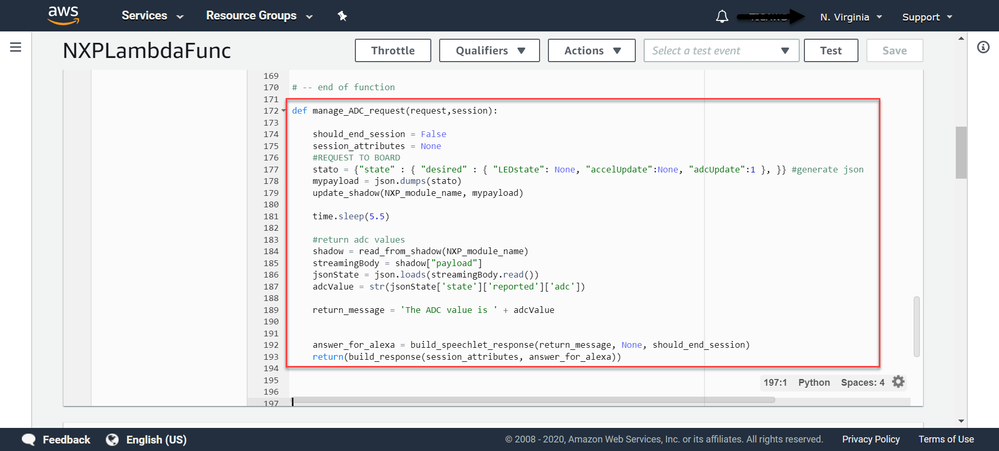
Task: Click the page scroll down arrow
Action: click(x=961, y=421)
